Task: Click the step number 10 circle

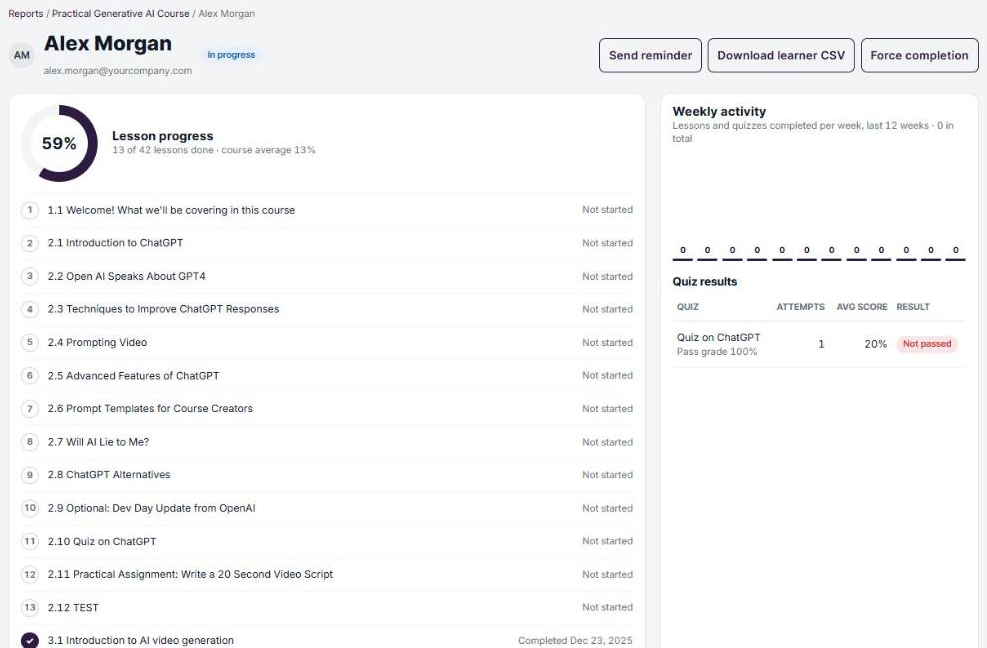Action: (30, 508)
